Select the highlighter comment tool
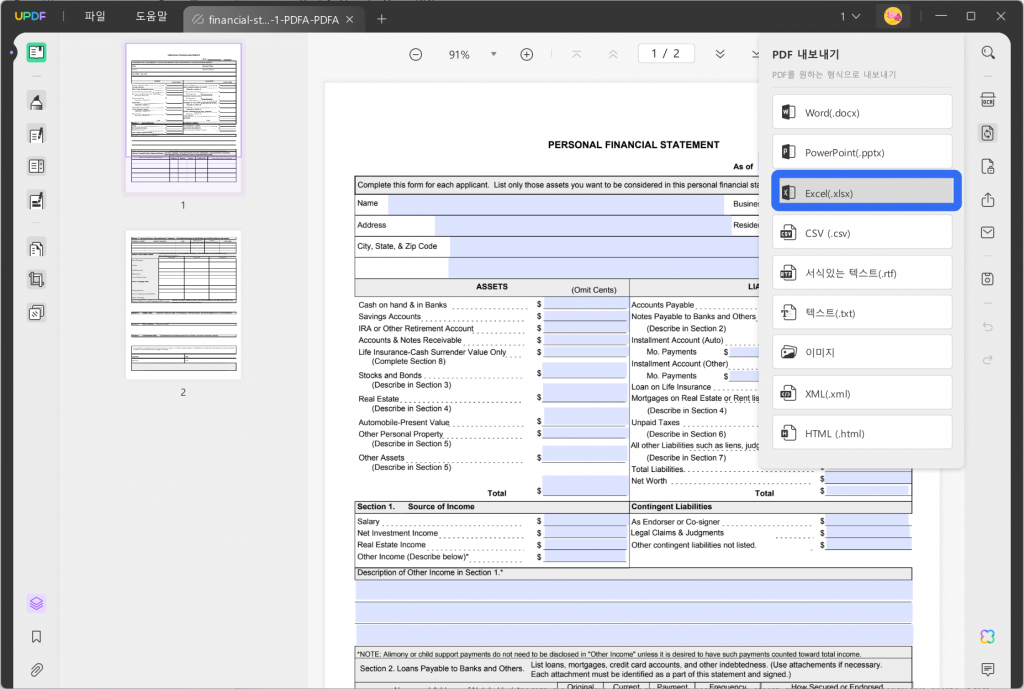Screen dimensions: 1024x689 [37, 102]
